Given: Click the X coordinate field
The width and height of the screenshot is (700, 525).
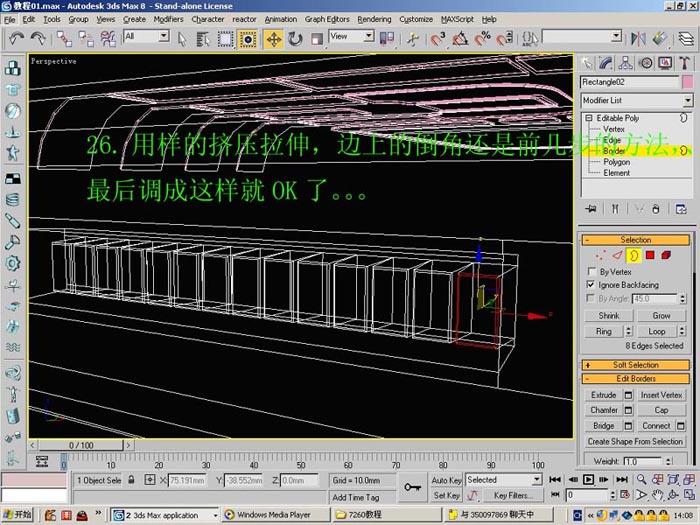Looking at the screenshot, I should click(187, 480).
